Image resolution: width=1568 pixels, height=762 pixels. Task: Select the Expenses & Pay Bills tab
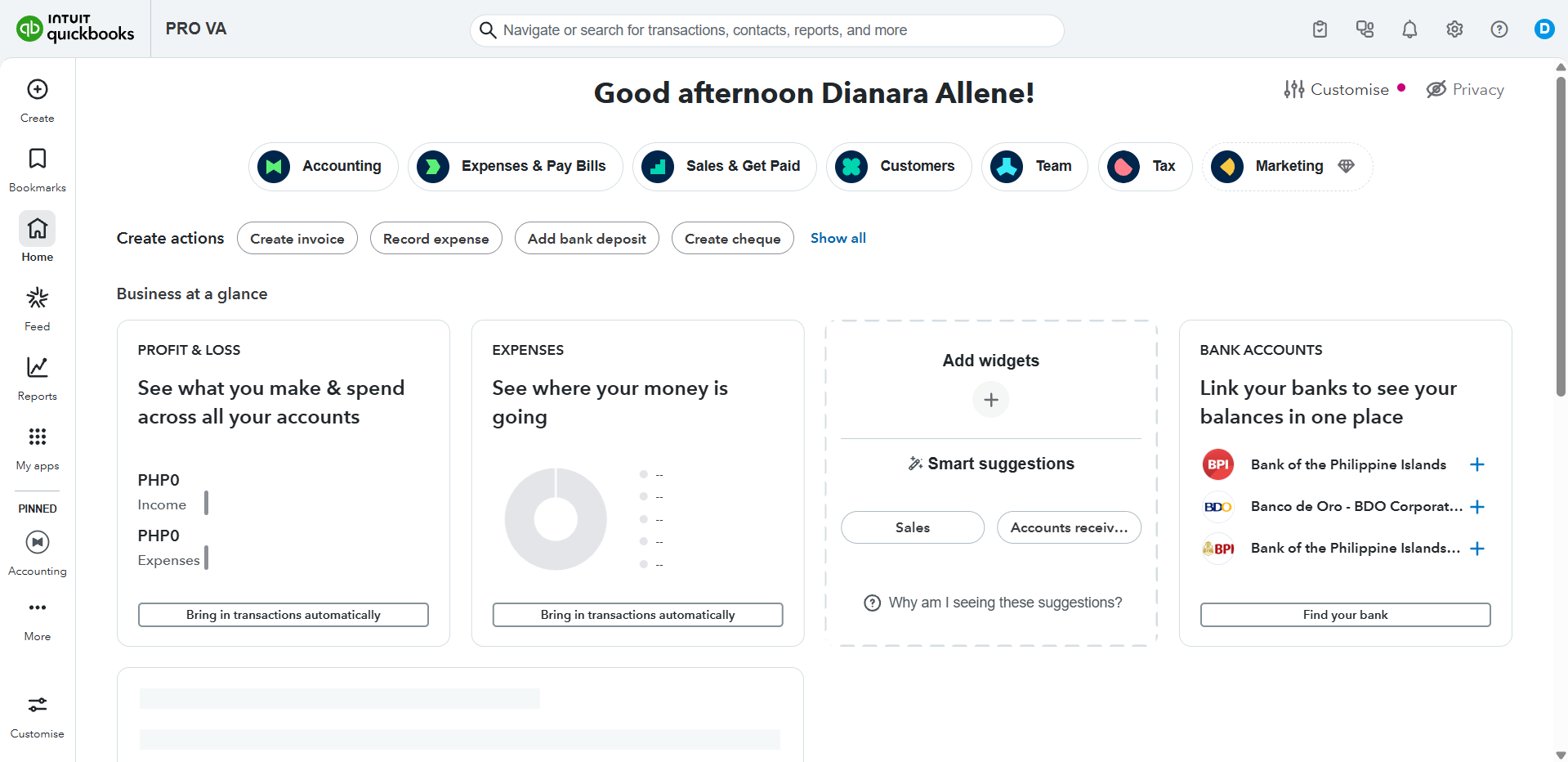[x=516, y=167]
